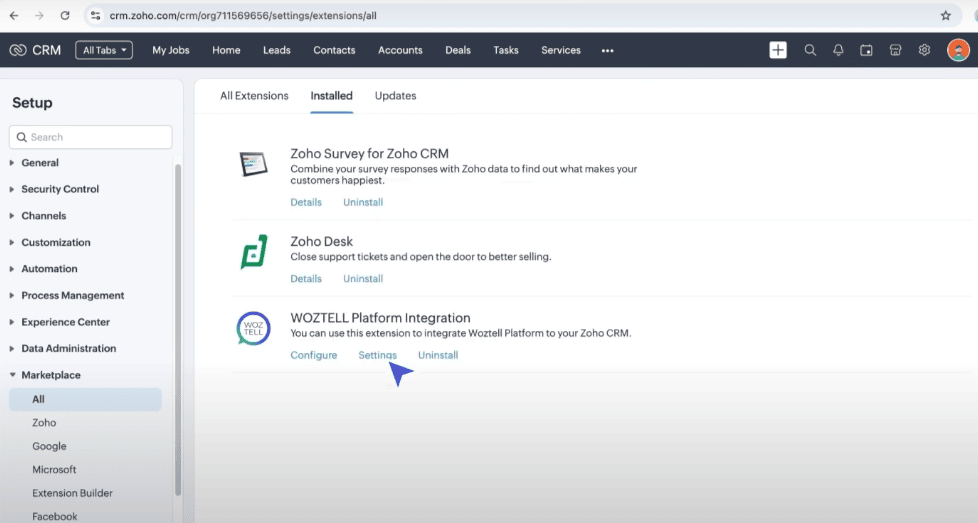Open the Leads module
978x523 pixels.
(276, 50)
